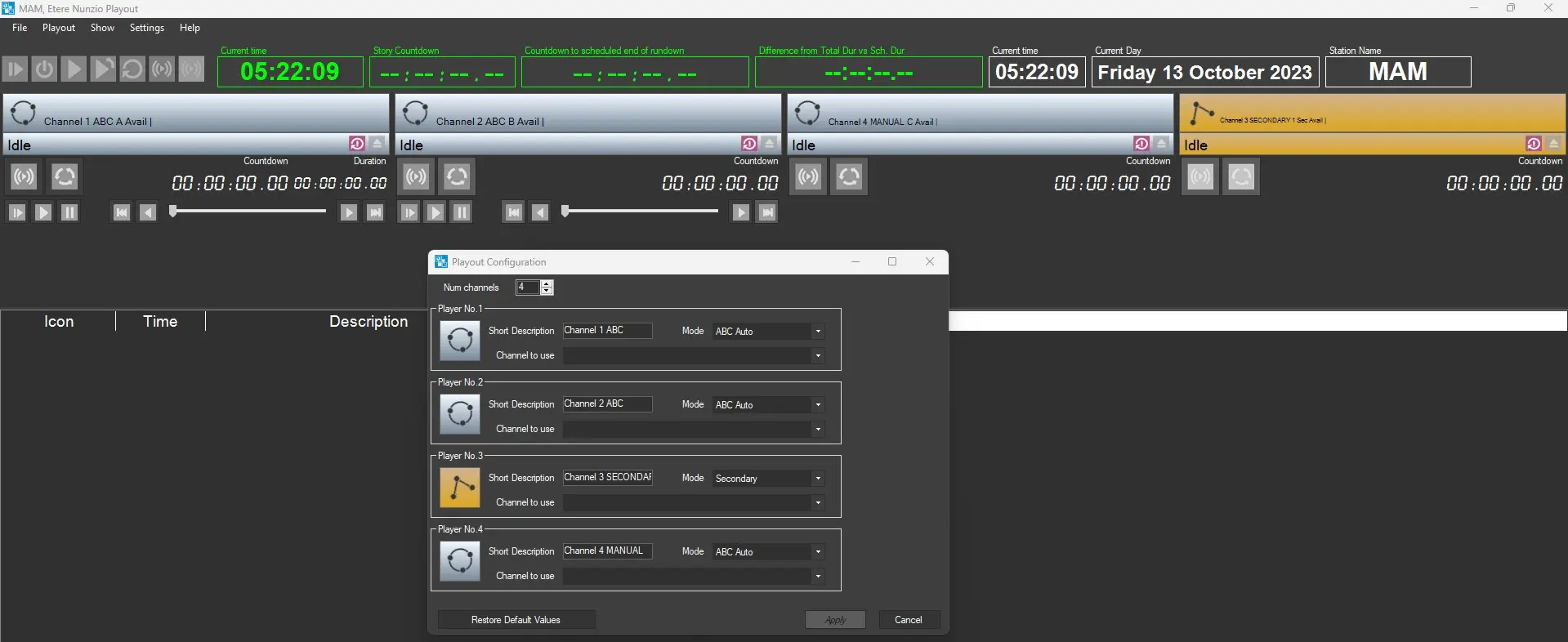Open the Playout menu
The height and width of the screenshot is (642, 1568).
coord(59,28)
